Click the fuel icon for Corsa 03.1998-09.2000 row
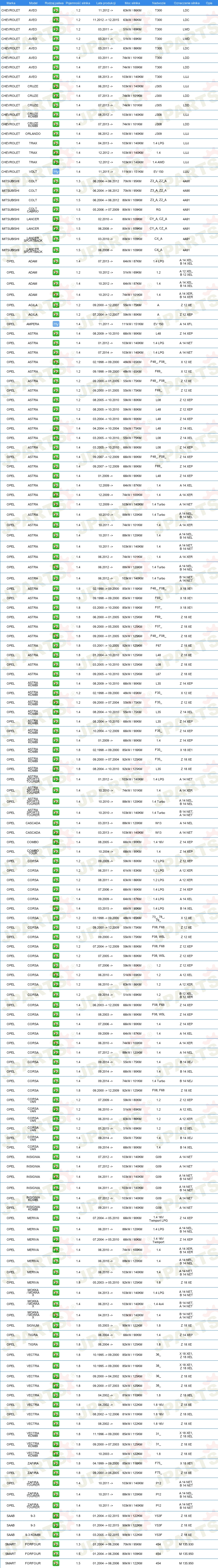 (x=56, y=918)
